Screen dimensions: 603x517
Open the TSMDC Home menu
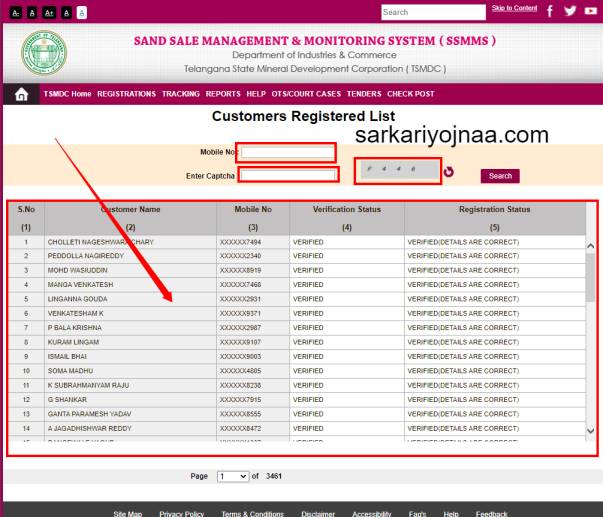point(67,94)
